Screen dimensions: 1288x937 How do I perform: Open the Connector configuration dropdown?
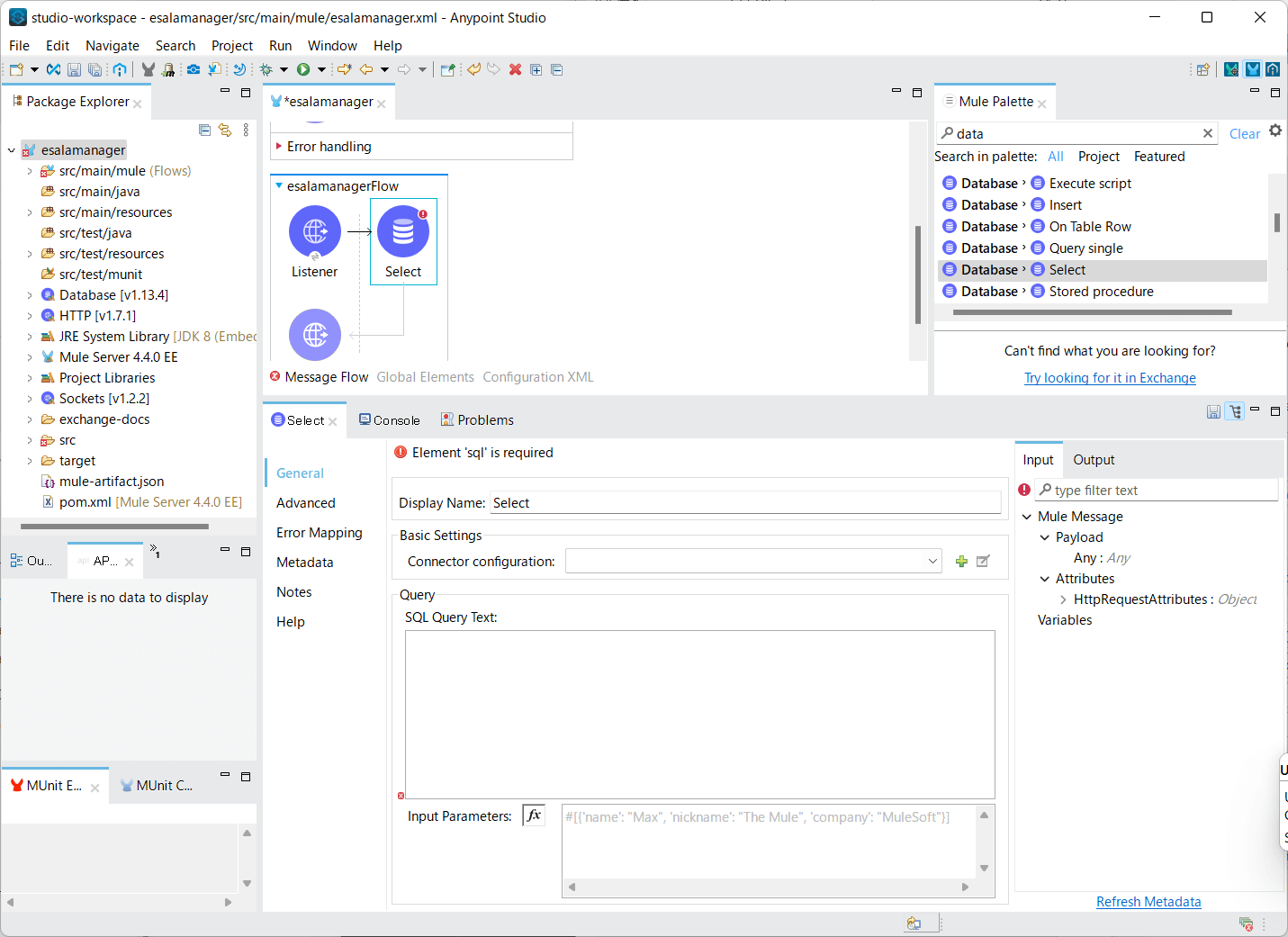pyautogui.click(x=932, y=562)
